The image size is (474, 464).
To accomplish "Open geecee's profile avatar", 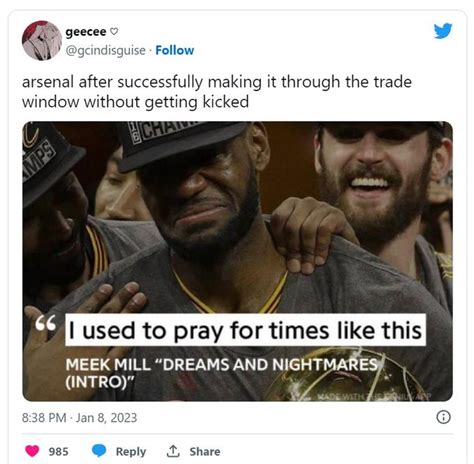I will click(42, 40).
